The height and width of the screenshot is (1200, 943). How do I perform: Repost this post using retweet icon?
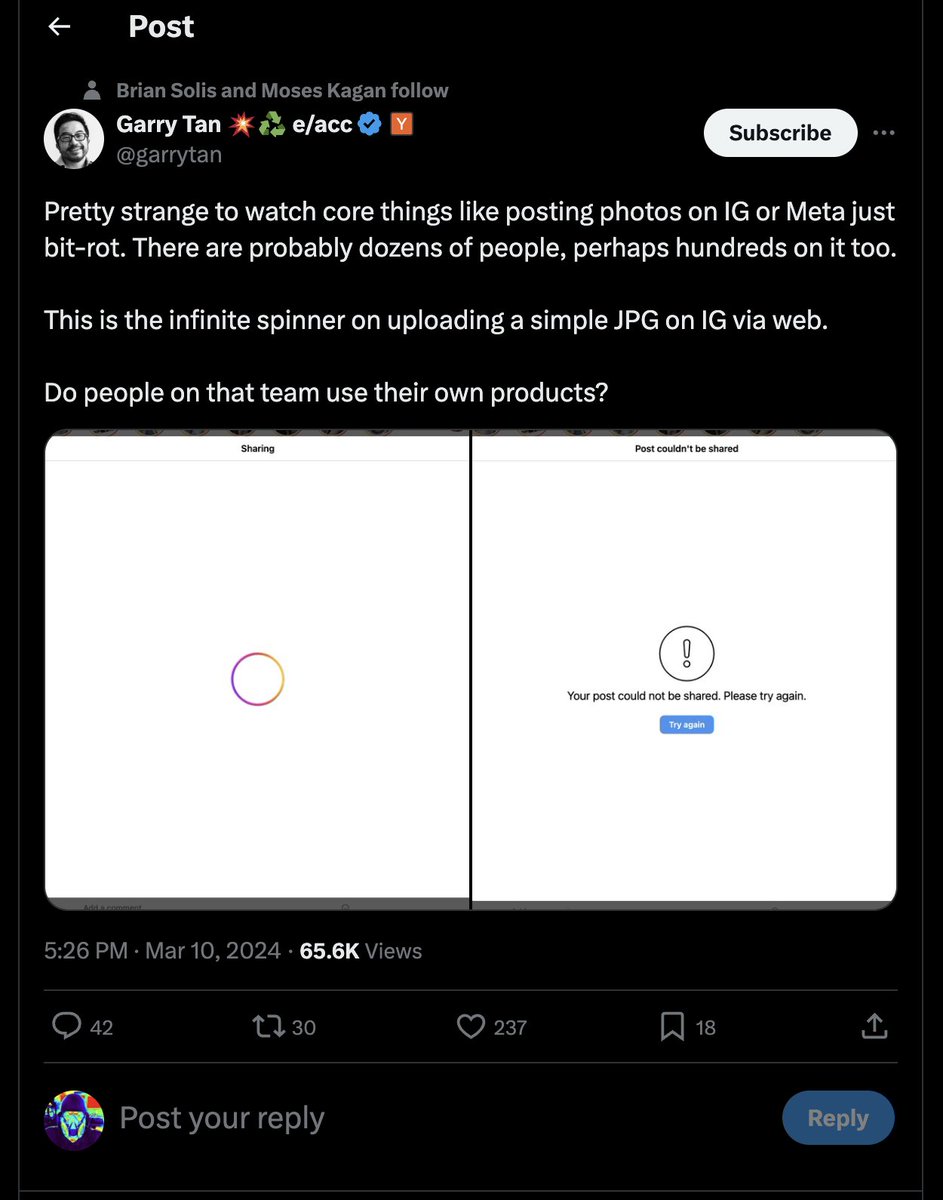pos(268,1026)
